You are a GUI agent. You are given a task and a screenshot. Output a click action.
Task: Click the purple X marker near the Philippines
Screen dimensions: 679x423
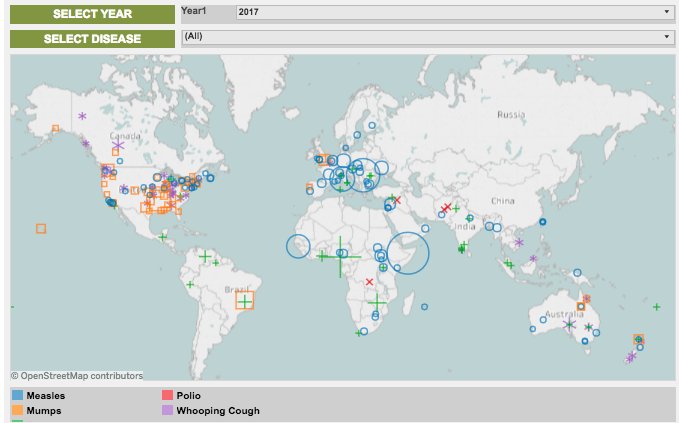(518, 242)
